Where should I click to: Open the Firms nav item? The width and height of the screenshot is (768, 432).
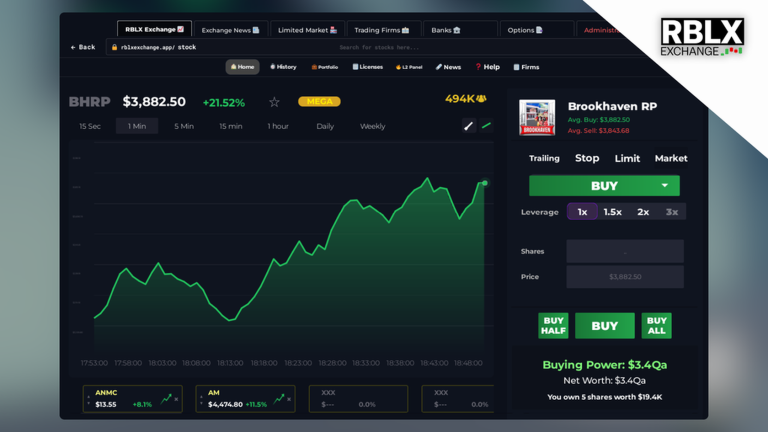click(526, 67)
